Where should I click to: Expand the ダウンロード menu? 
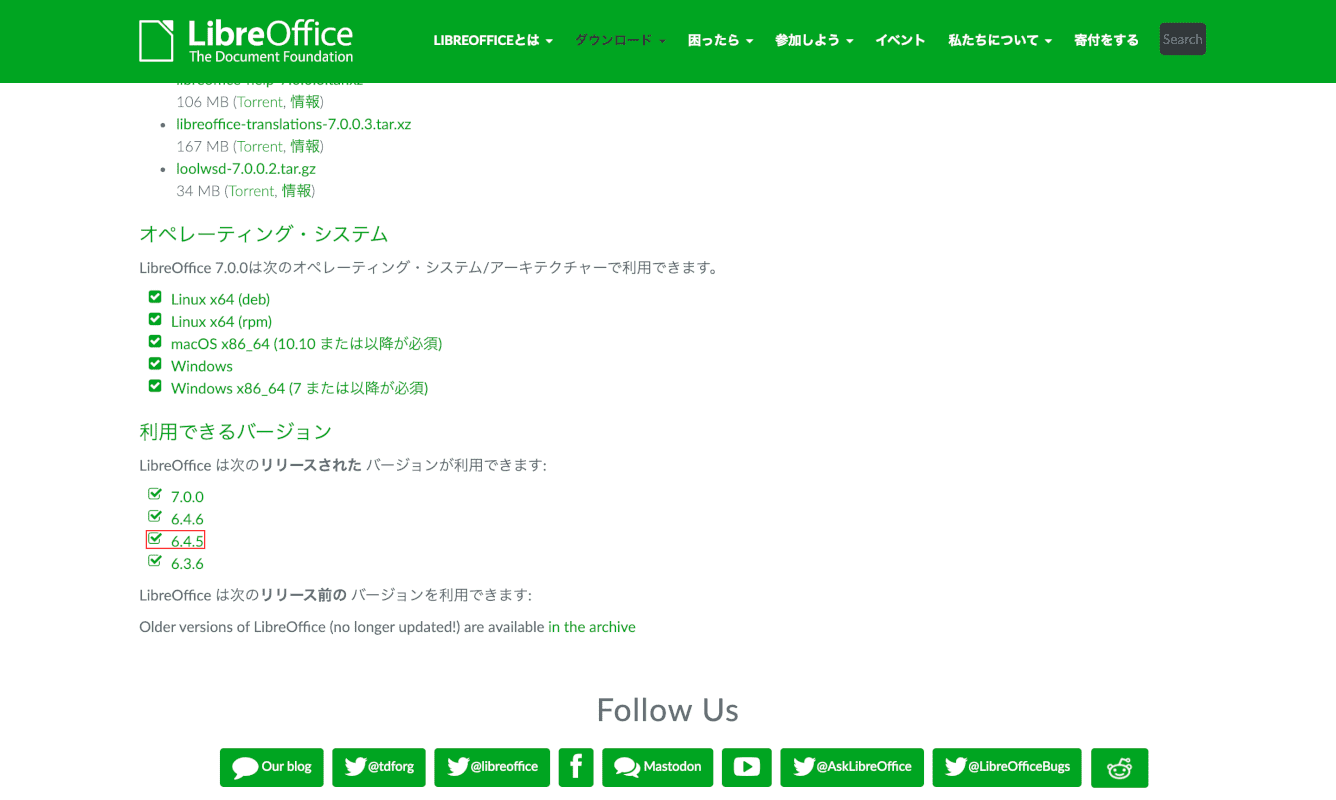(620, 41)
